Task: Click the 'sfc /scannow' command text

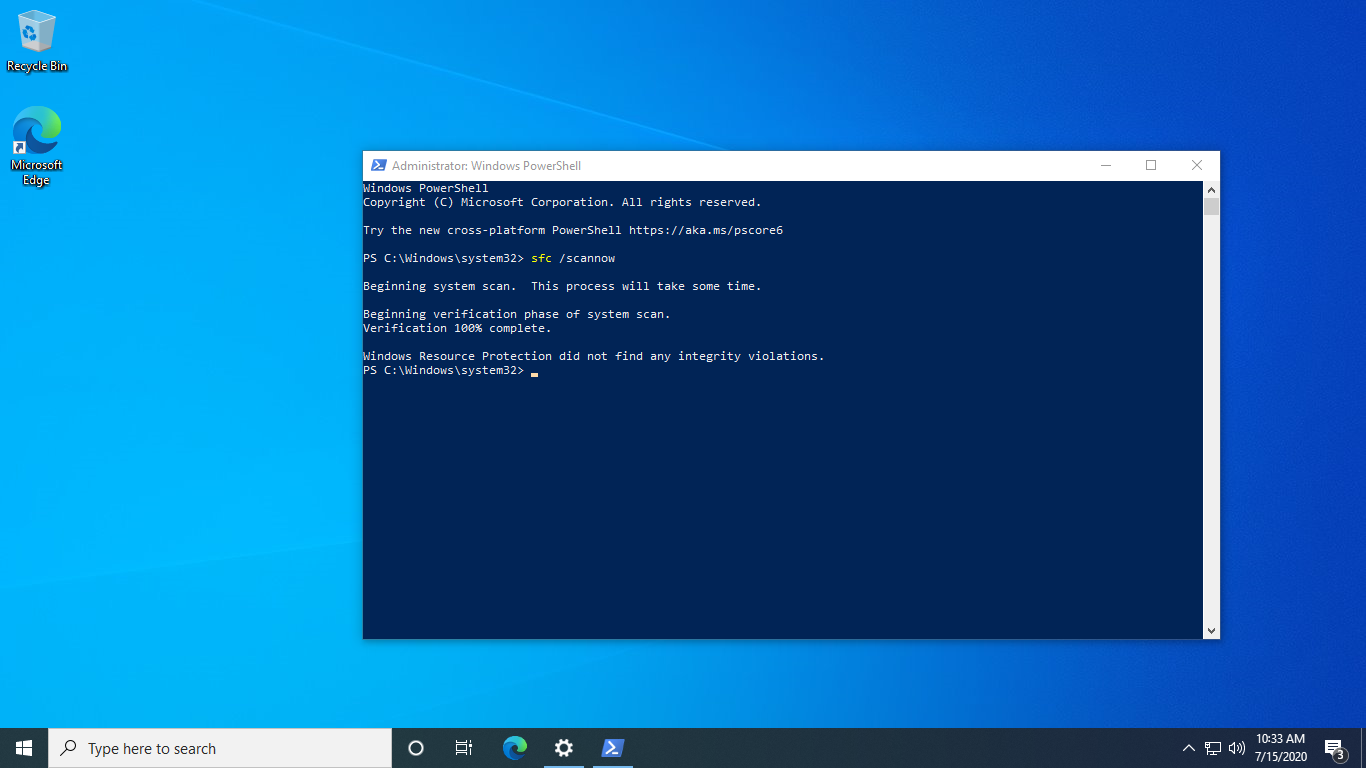Action: coord(573,258)
